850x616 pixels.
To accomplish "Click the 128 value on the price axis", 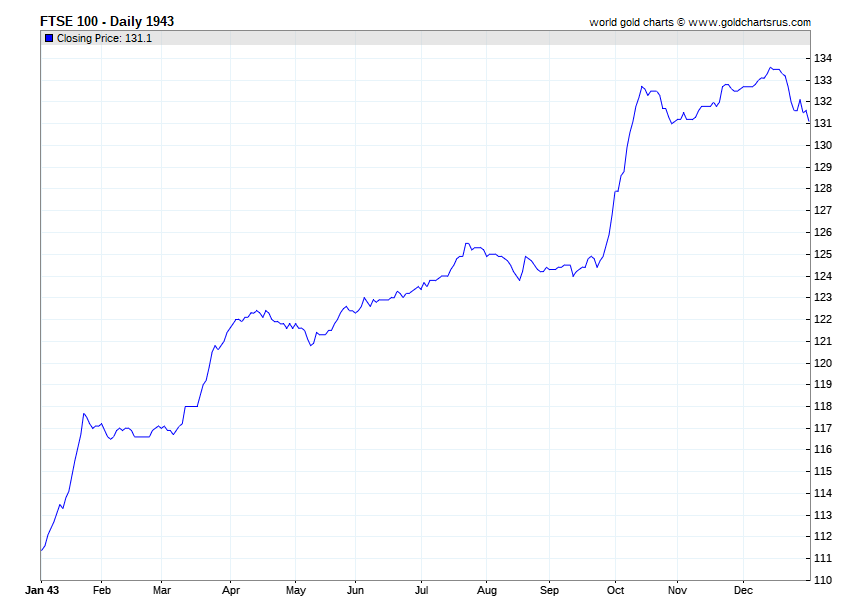I will coord(823,188).
